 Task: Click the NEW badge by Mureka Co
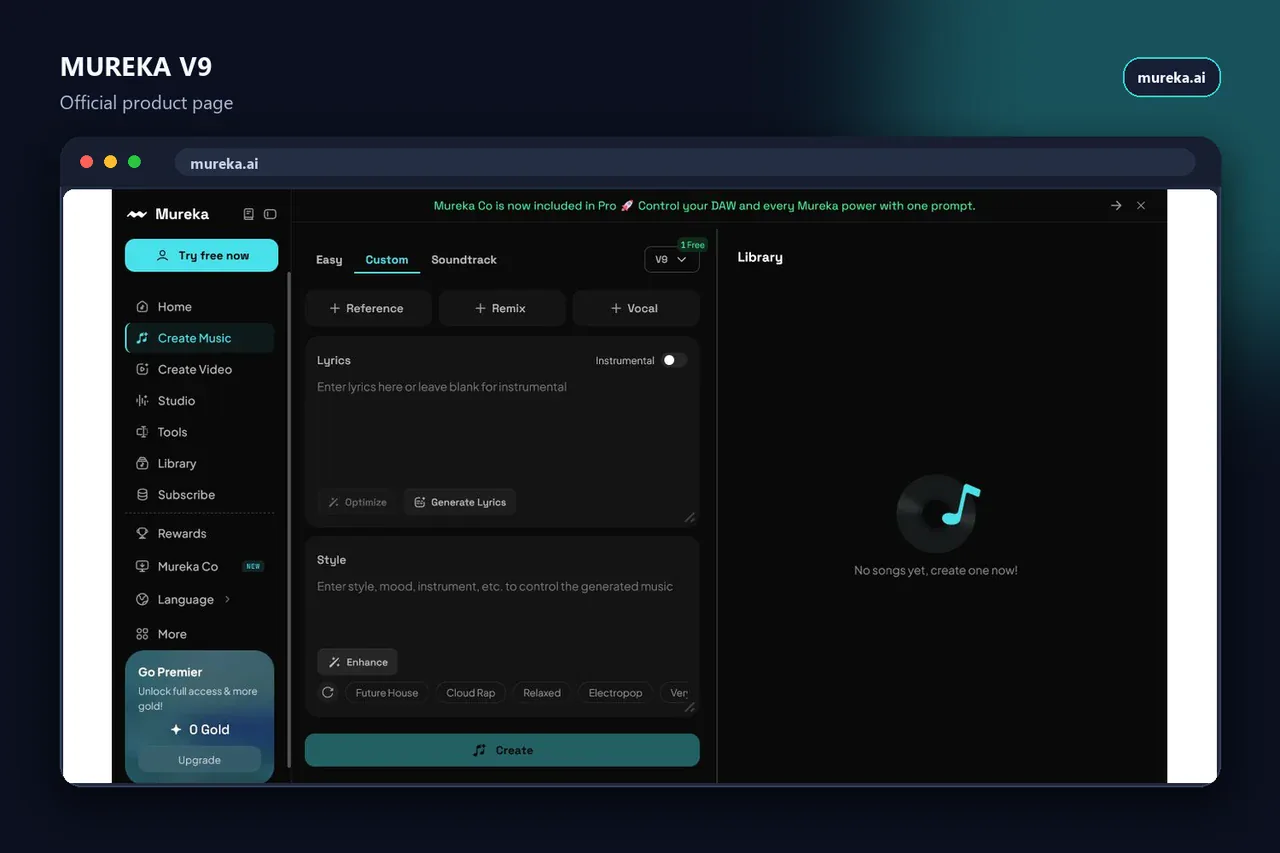254,566
